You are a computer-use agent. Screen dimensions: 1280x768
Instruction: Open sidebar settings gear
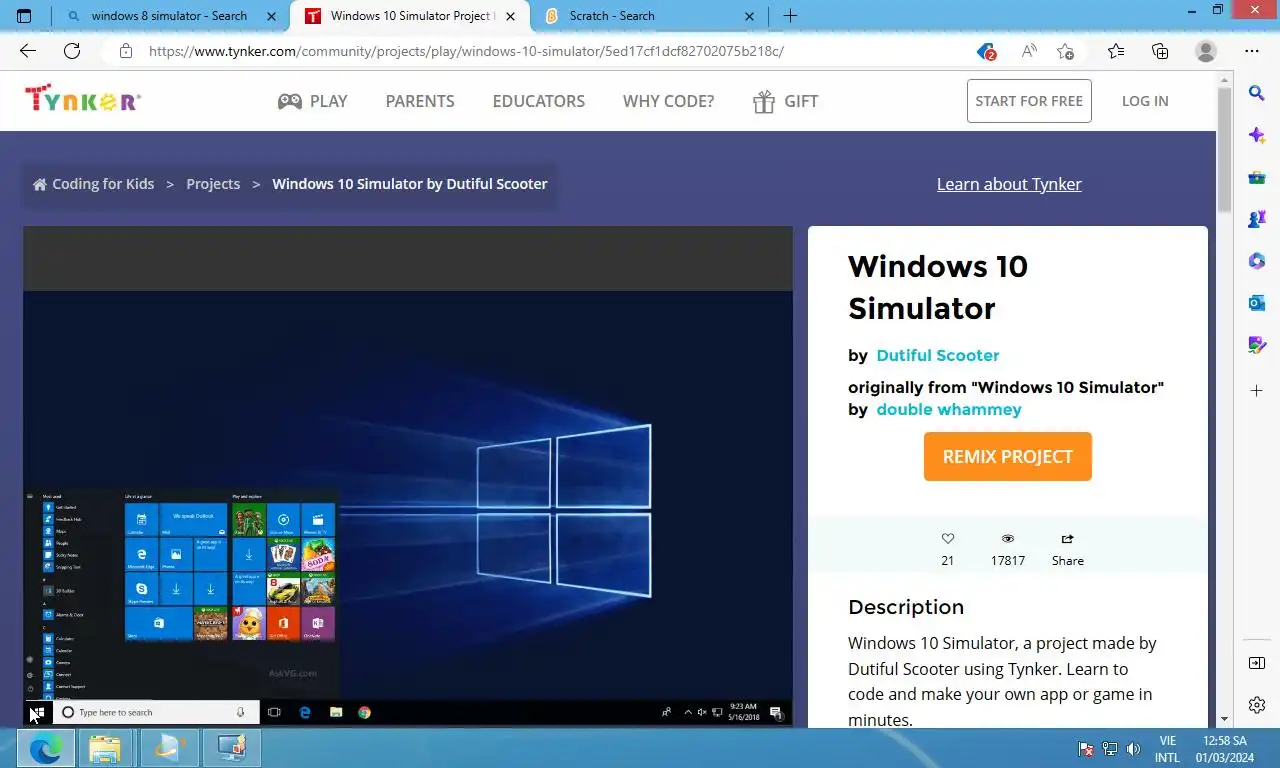click(1257, 705)
